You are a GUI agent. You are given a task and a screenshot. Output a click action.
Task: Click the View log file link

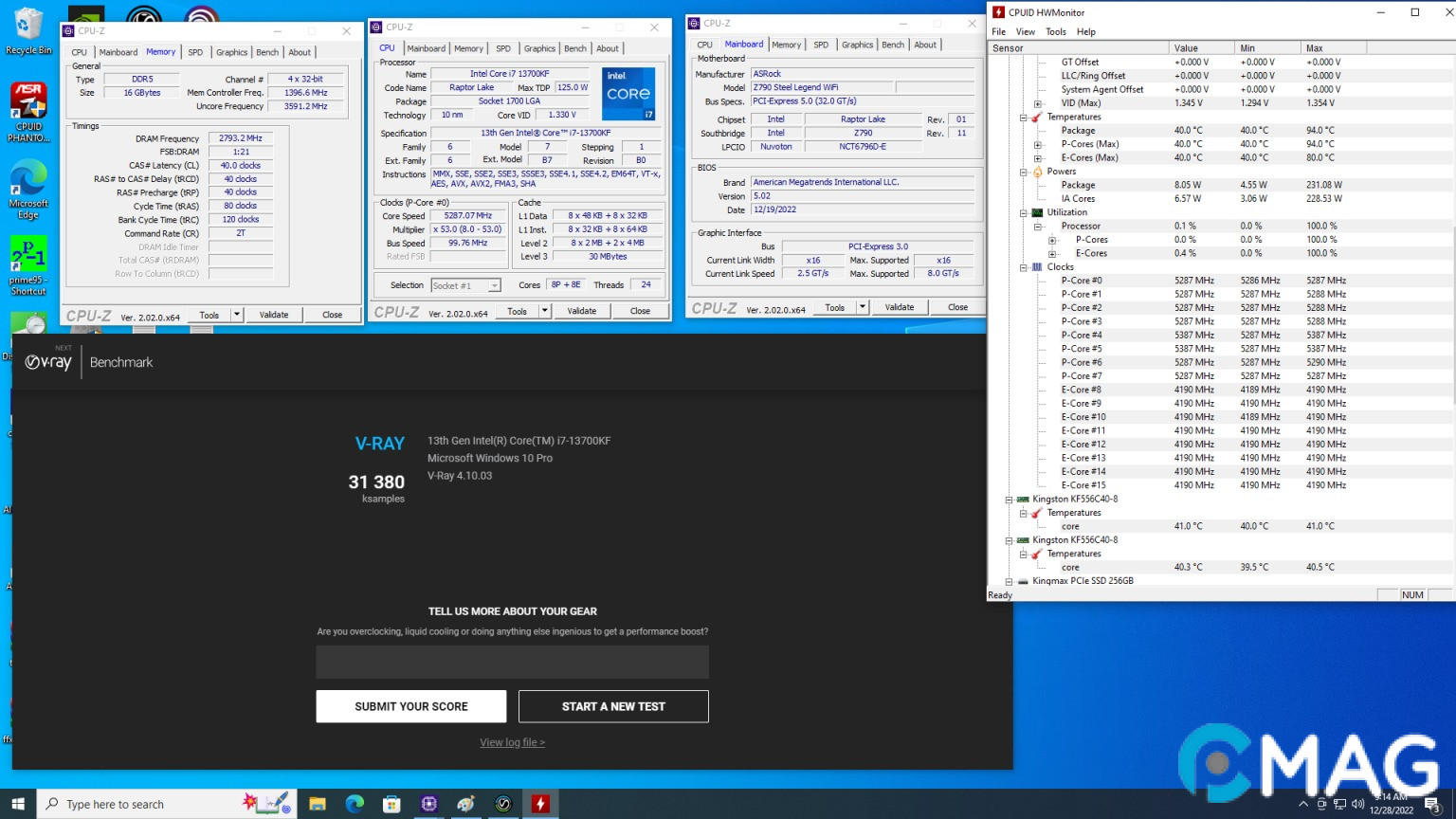512,742
